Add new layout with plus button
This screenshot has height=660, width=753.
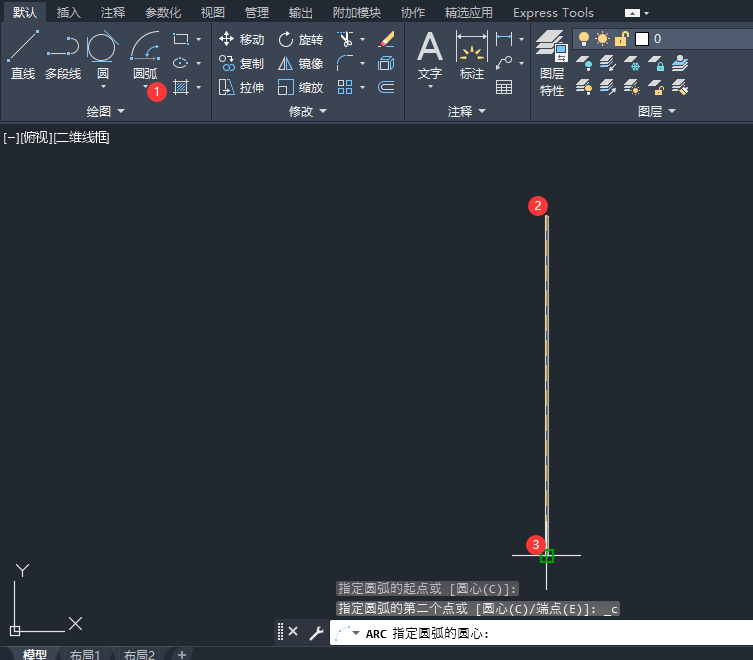coord(182,654)
